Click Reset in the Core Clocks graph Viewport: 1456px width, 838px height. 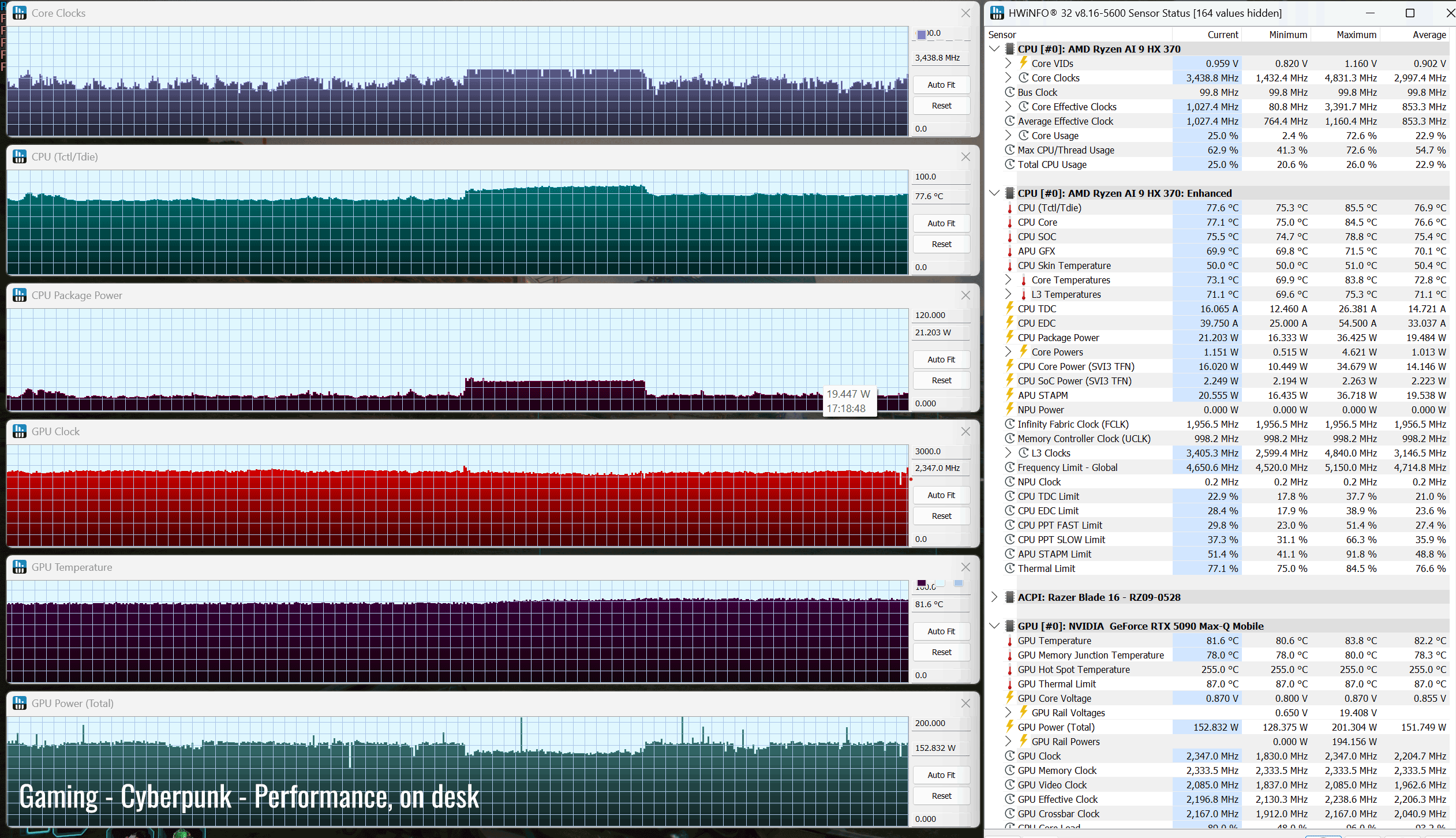coord(941,106)
